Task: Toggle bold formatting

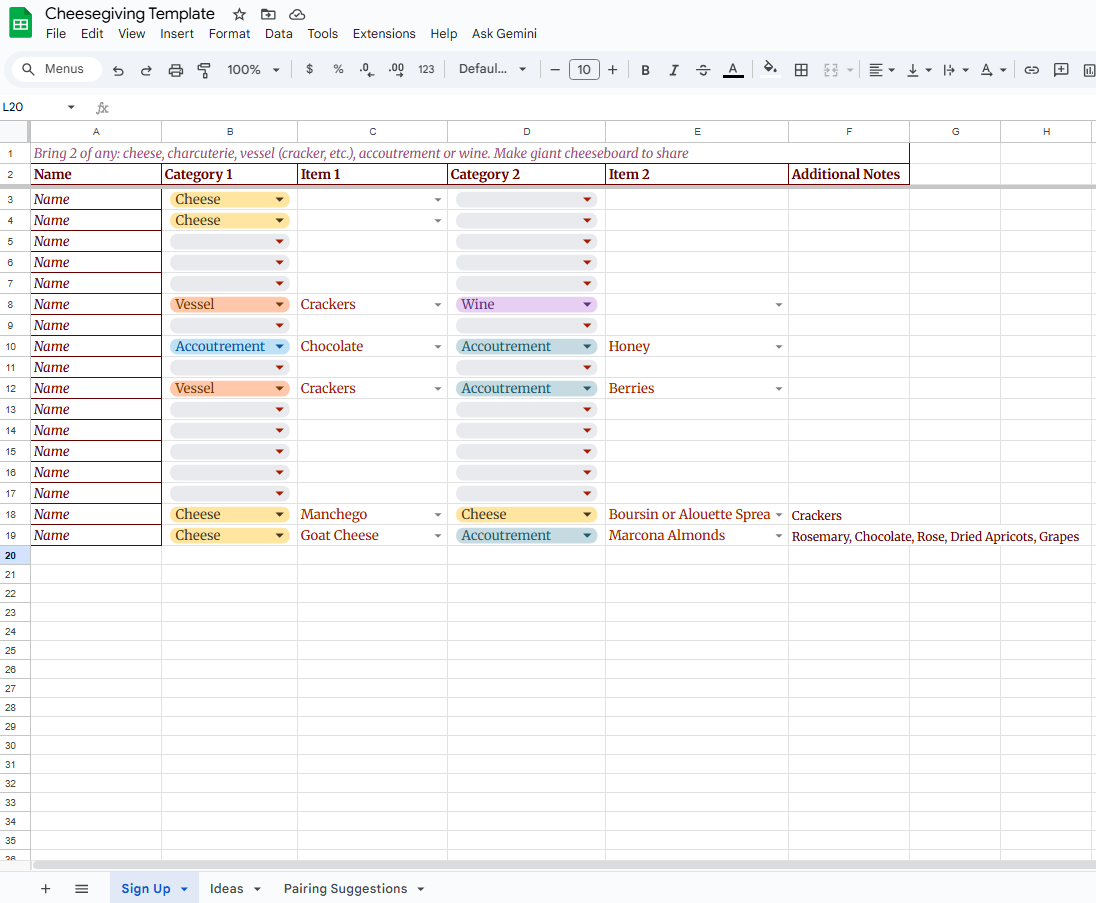Action: (645, 70)
